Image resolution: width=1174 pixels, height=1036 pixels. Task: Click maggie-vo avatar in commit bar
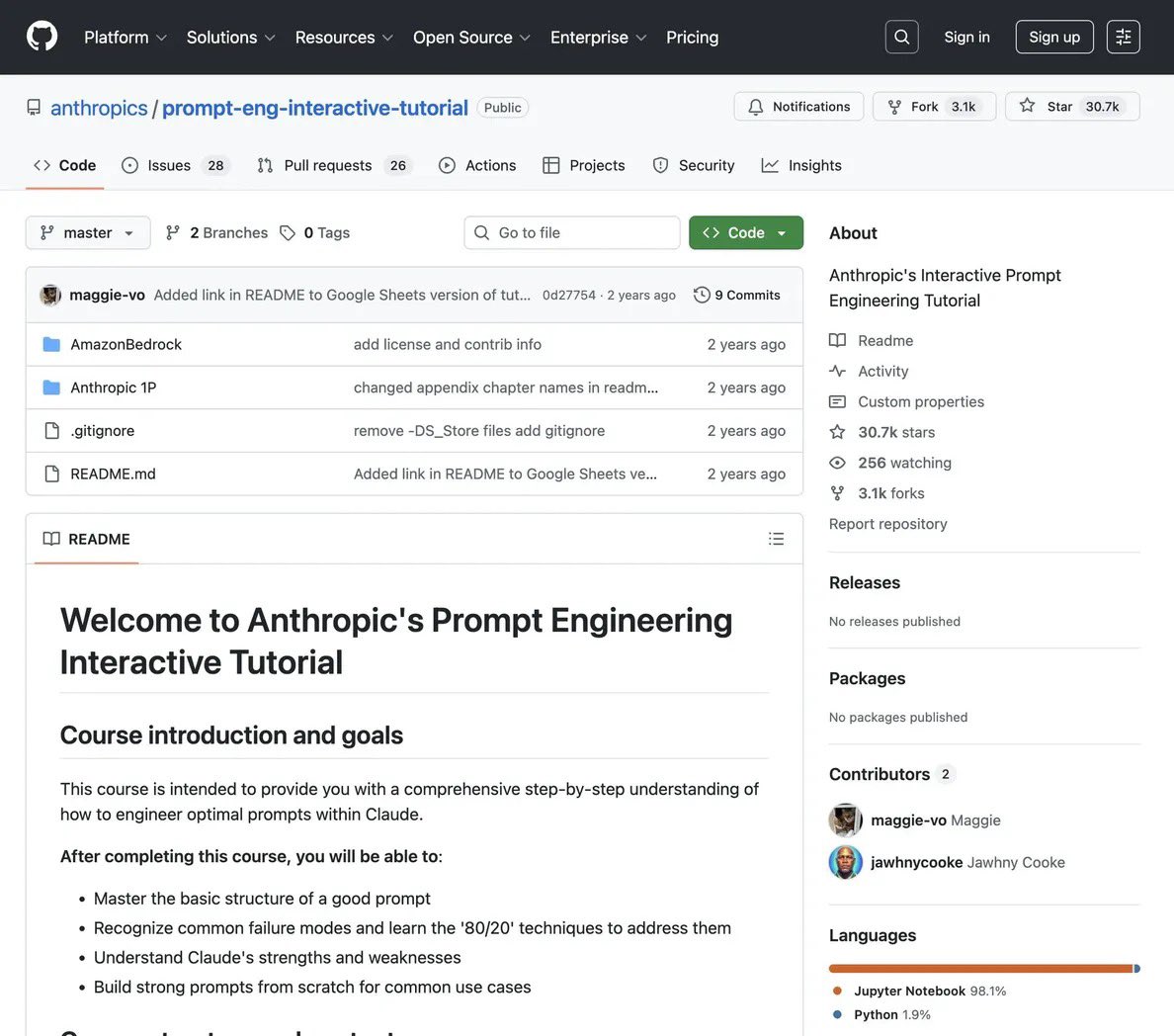click(50, 296)
